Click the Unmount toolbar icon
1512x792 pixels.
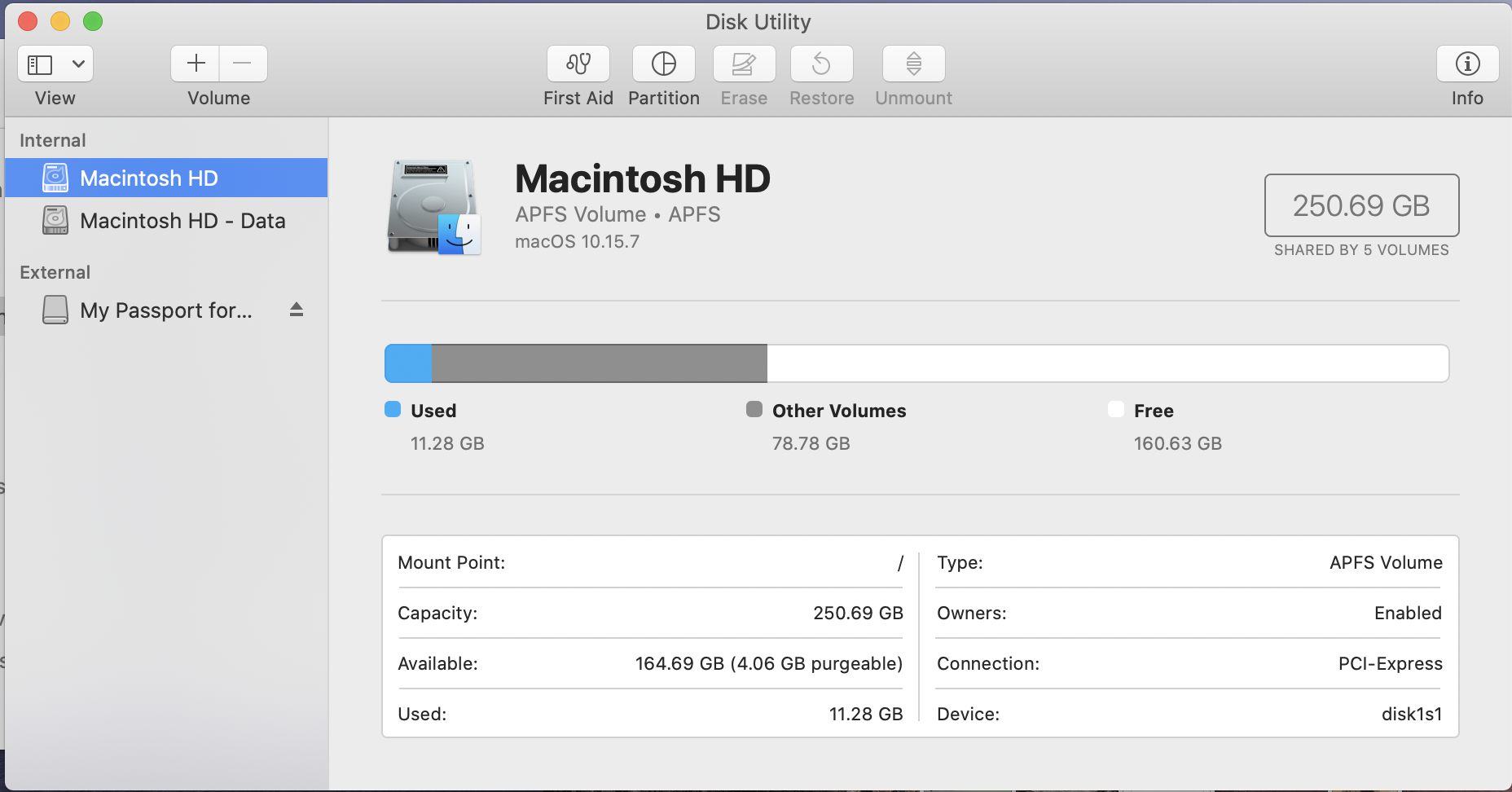[914, 64]
